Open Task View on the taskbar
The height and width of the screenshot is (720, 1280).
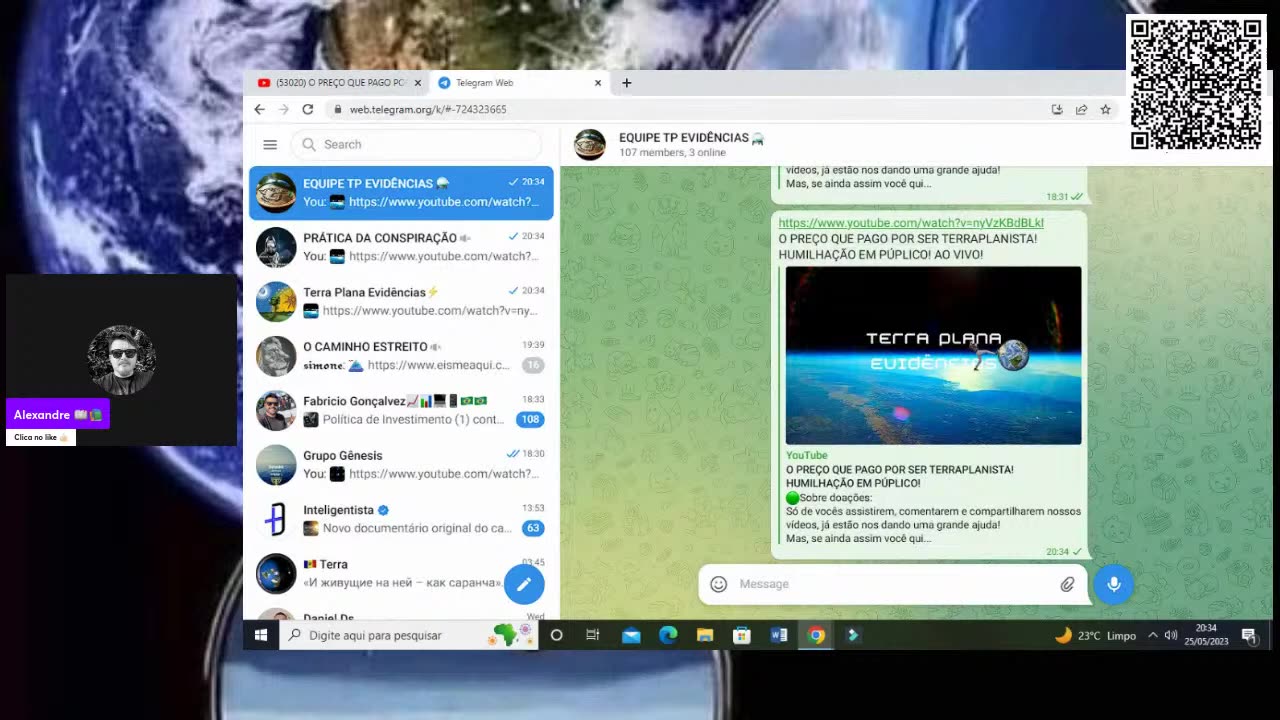pos(593,635)
